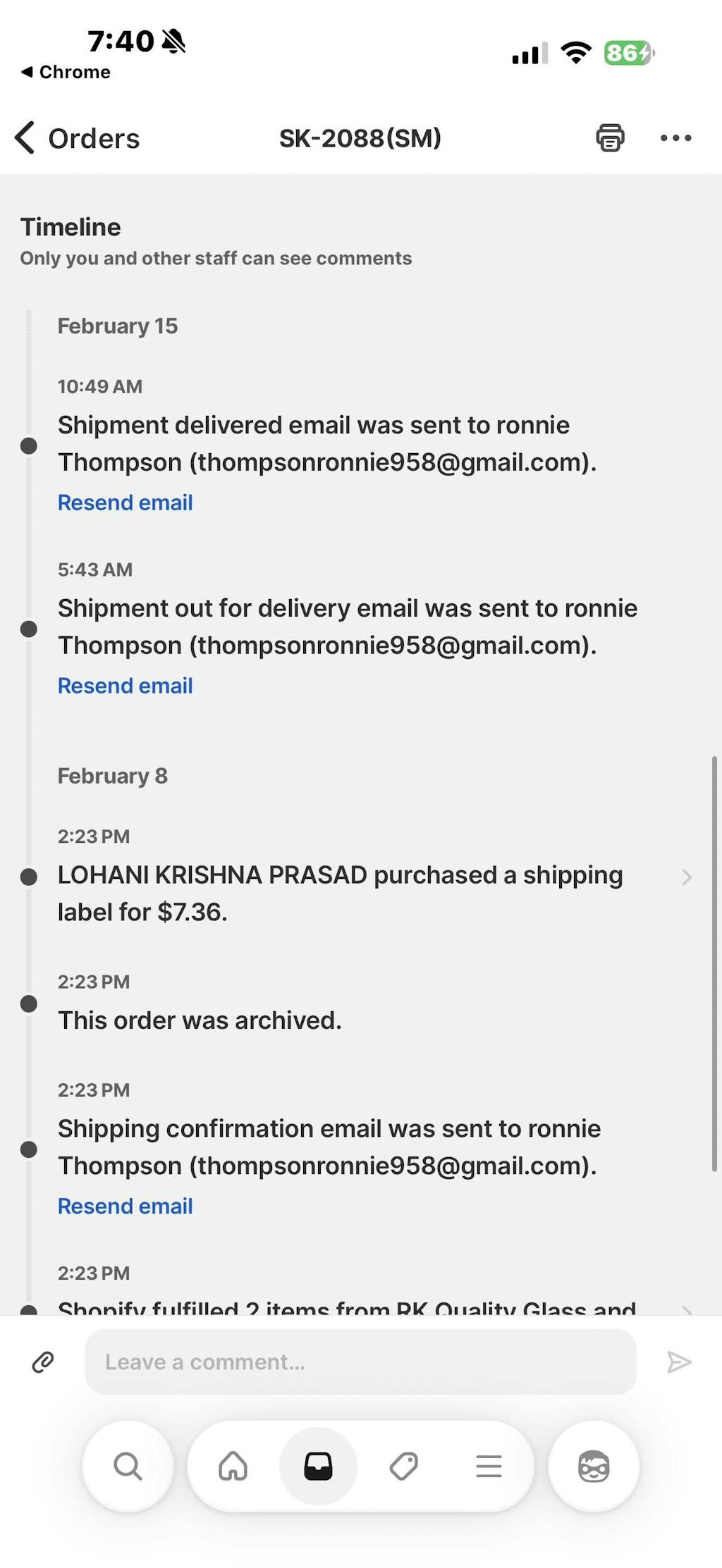Resend the out for delivery email
Viewport: 722px width, 1568px height.
tap(125, 686)
